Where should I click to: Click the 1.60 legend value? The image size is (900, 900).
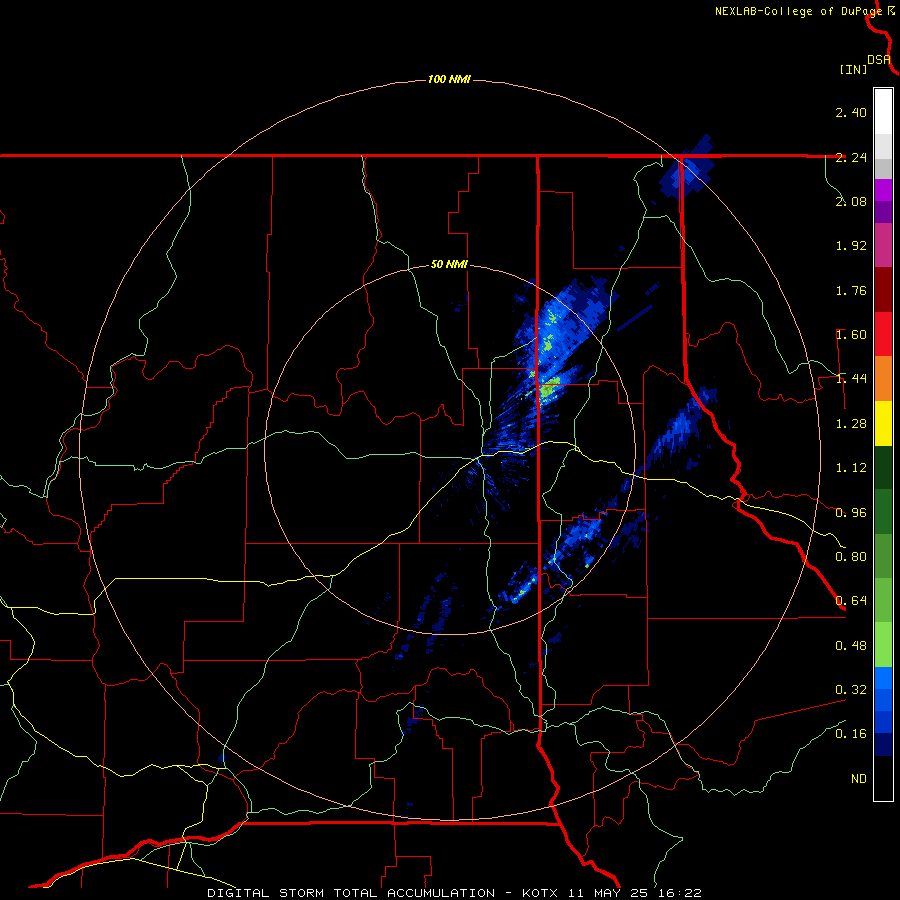851,335
